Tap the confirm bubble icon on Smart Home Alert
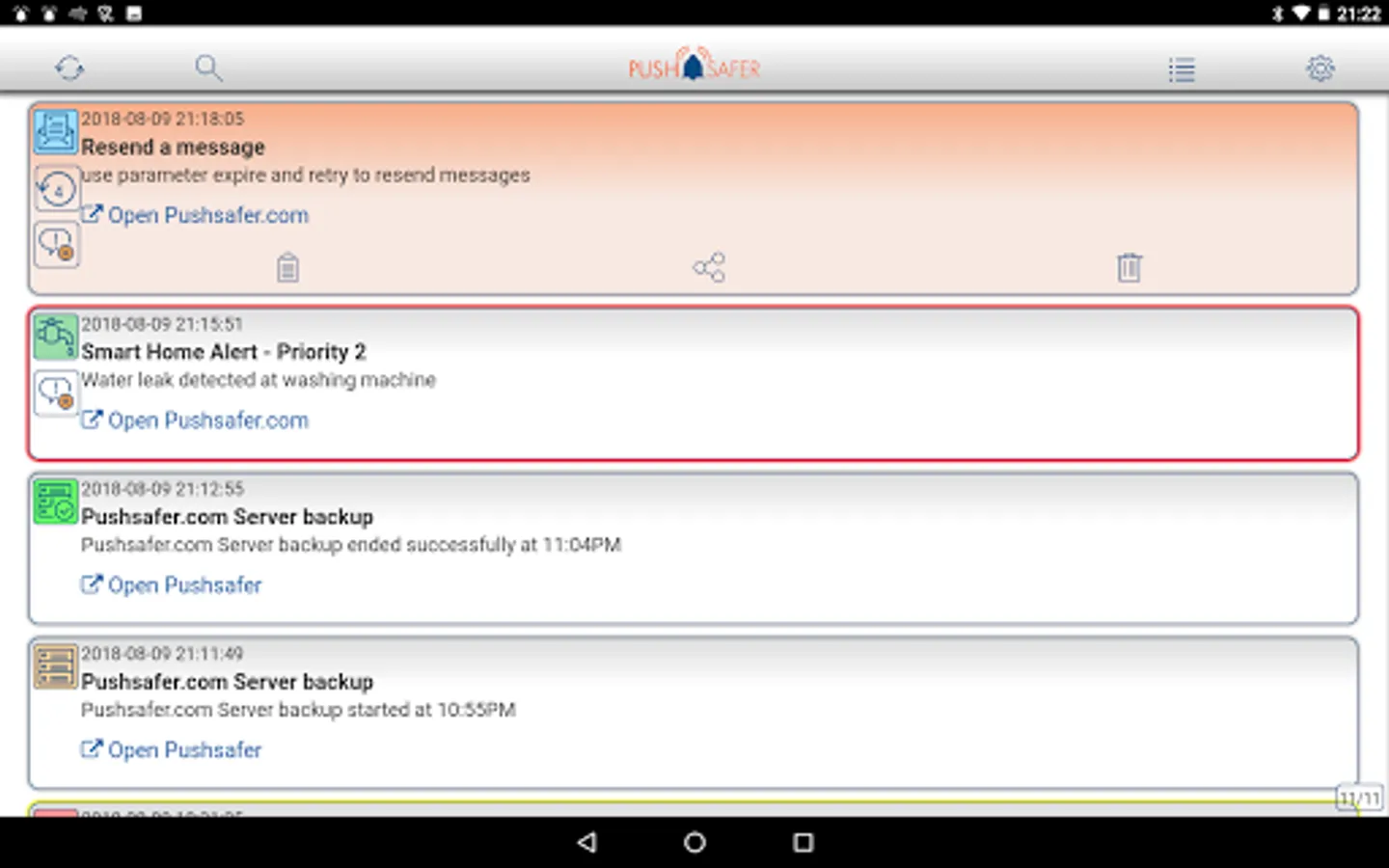1389x868 pixels. coord(57,393)
